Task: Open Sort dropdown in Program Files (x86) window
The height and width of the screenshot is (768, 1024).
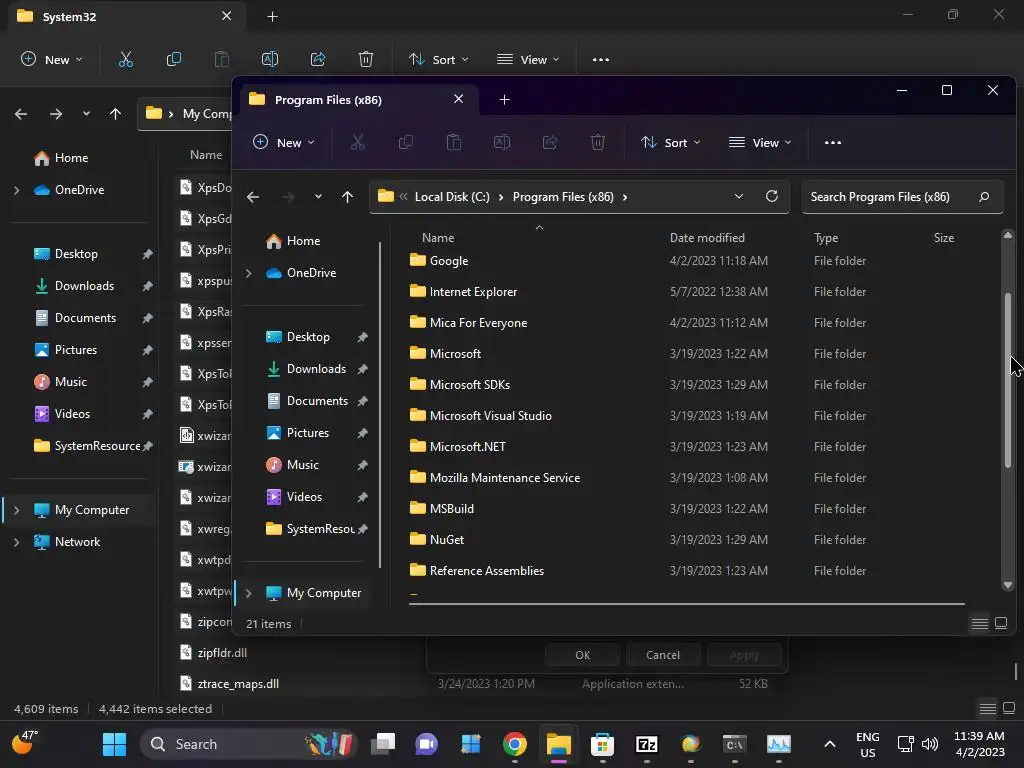Action: click(671, 142)
